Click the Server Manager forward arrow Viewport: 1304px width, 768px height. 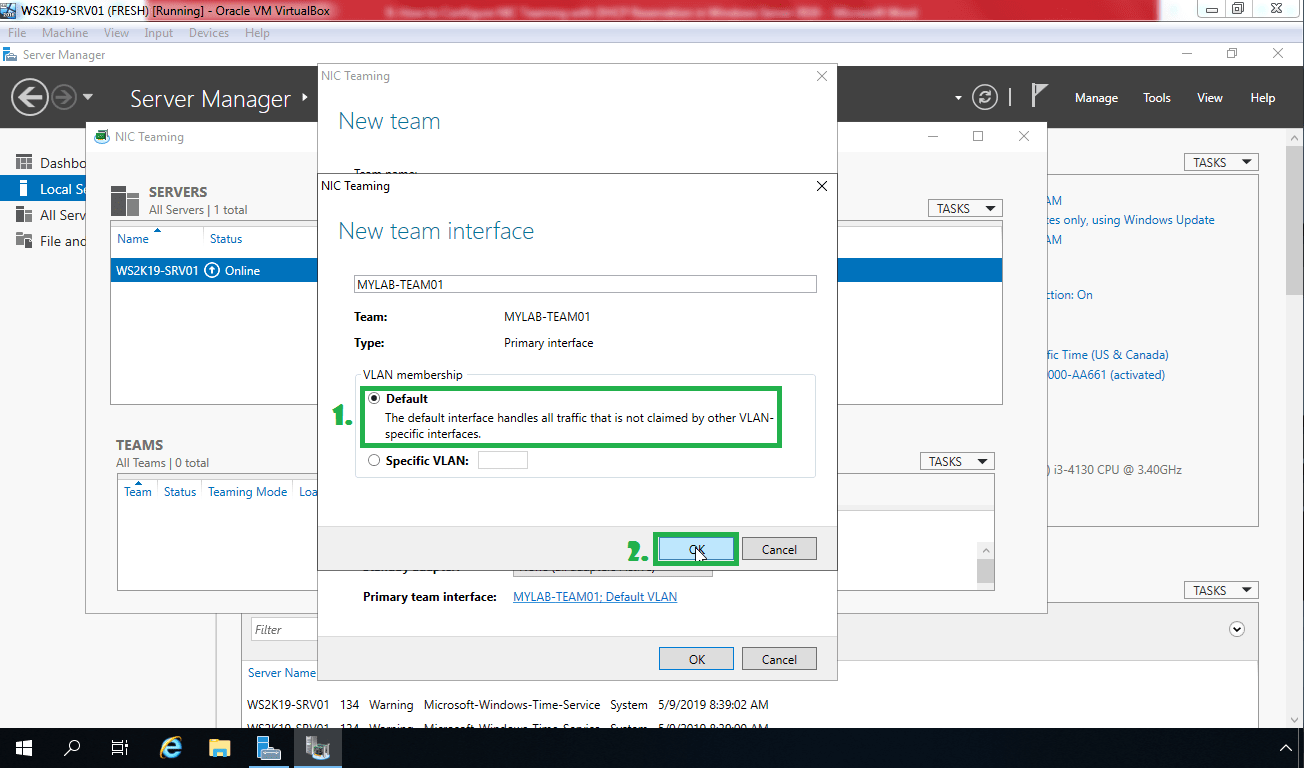point(64,97)
